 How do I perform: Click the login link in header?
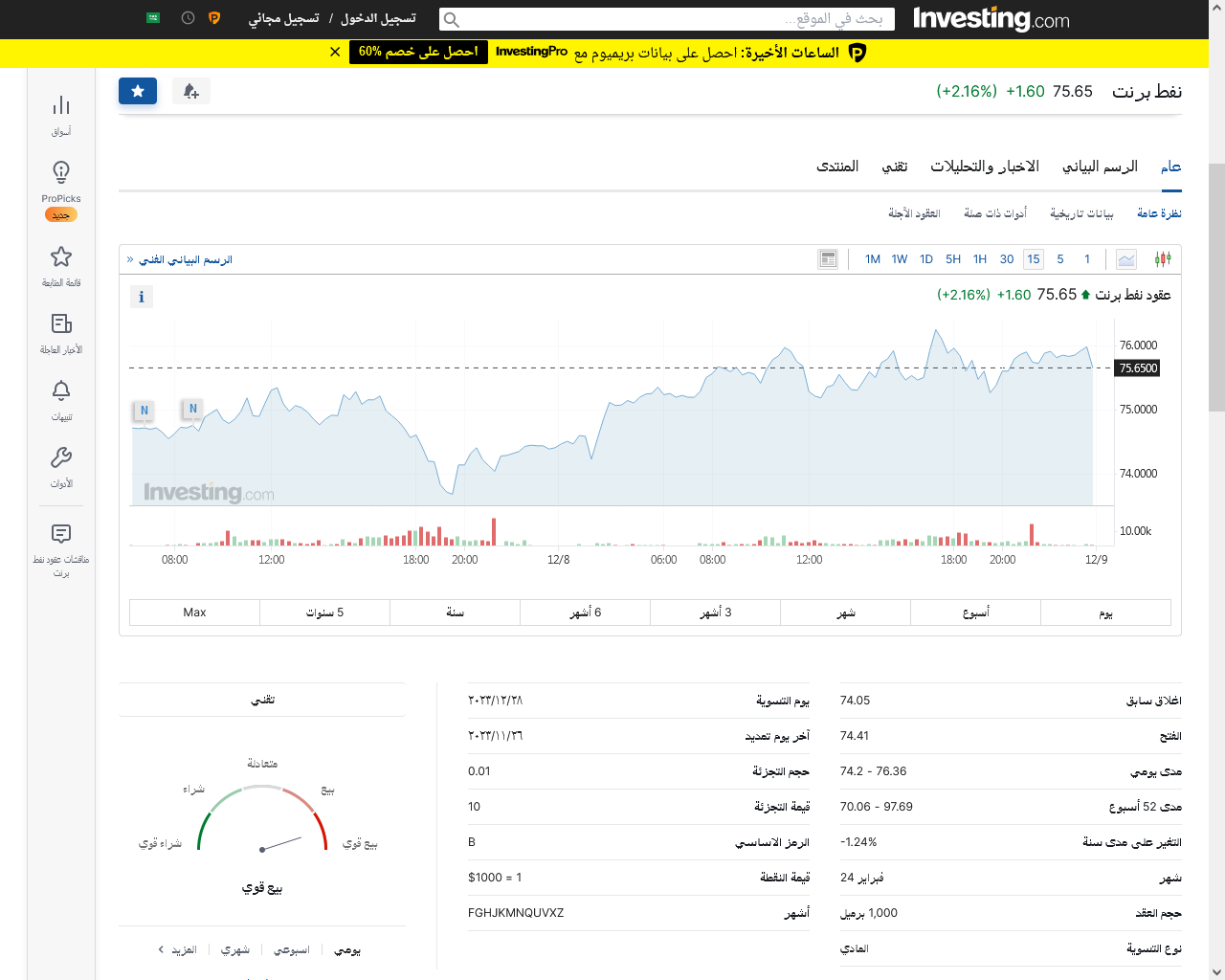pos(378,19)
